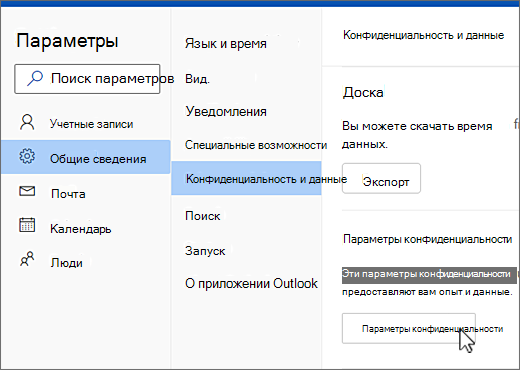Image resolution: width=520 pixels, height=370 pixels.
Task: Click the Доска section heading
Action: click(x=363, y=92)
